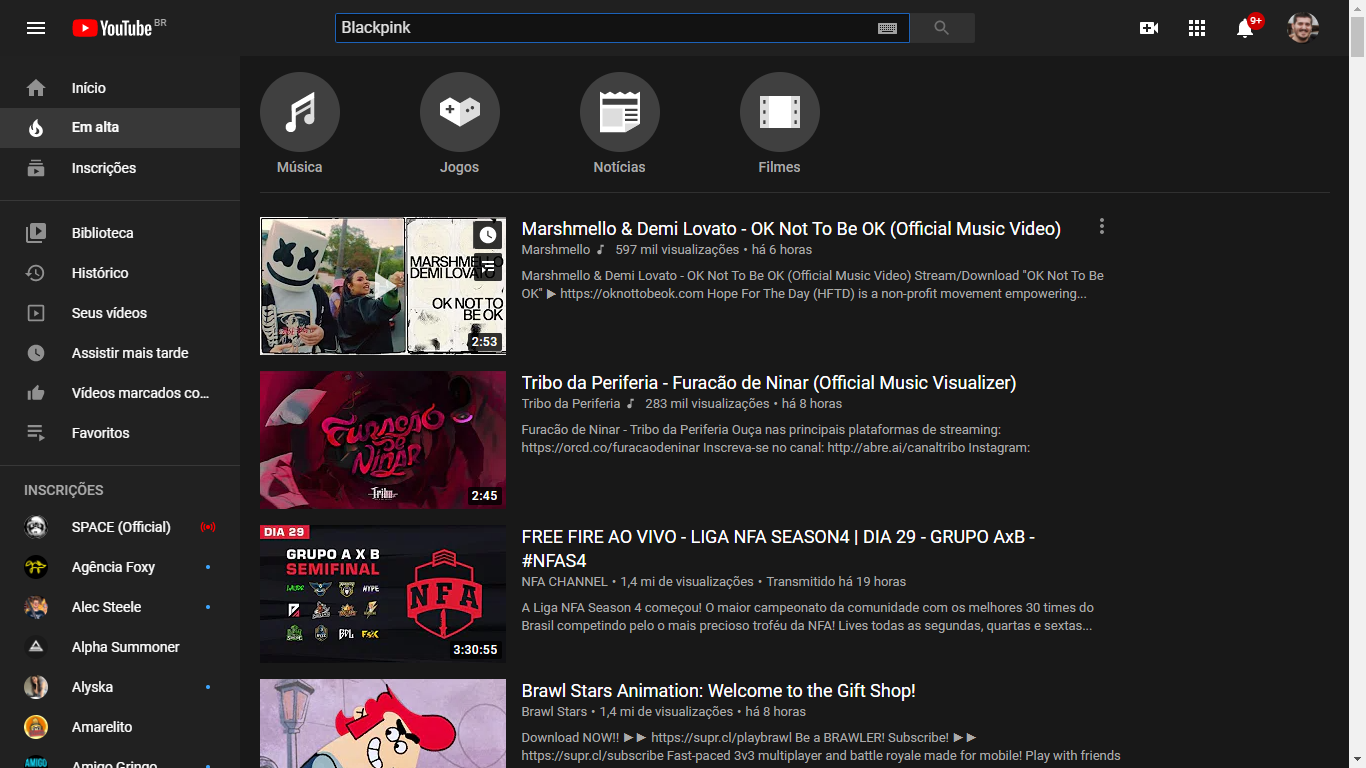Image resolution: width=1366 pixels, height=768 pixels.
Task: Open the Notícias newspaper category icon
Action: pyautogui.click(x=620, y=112)
